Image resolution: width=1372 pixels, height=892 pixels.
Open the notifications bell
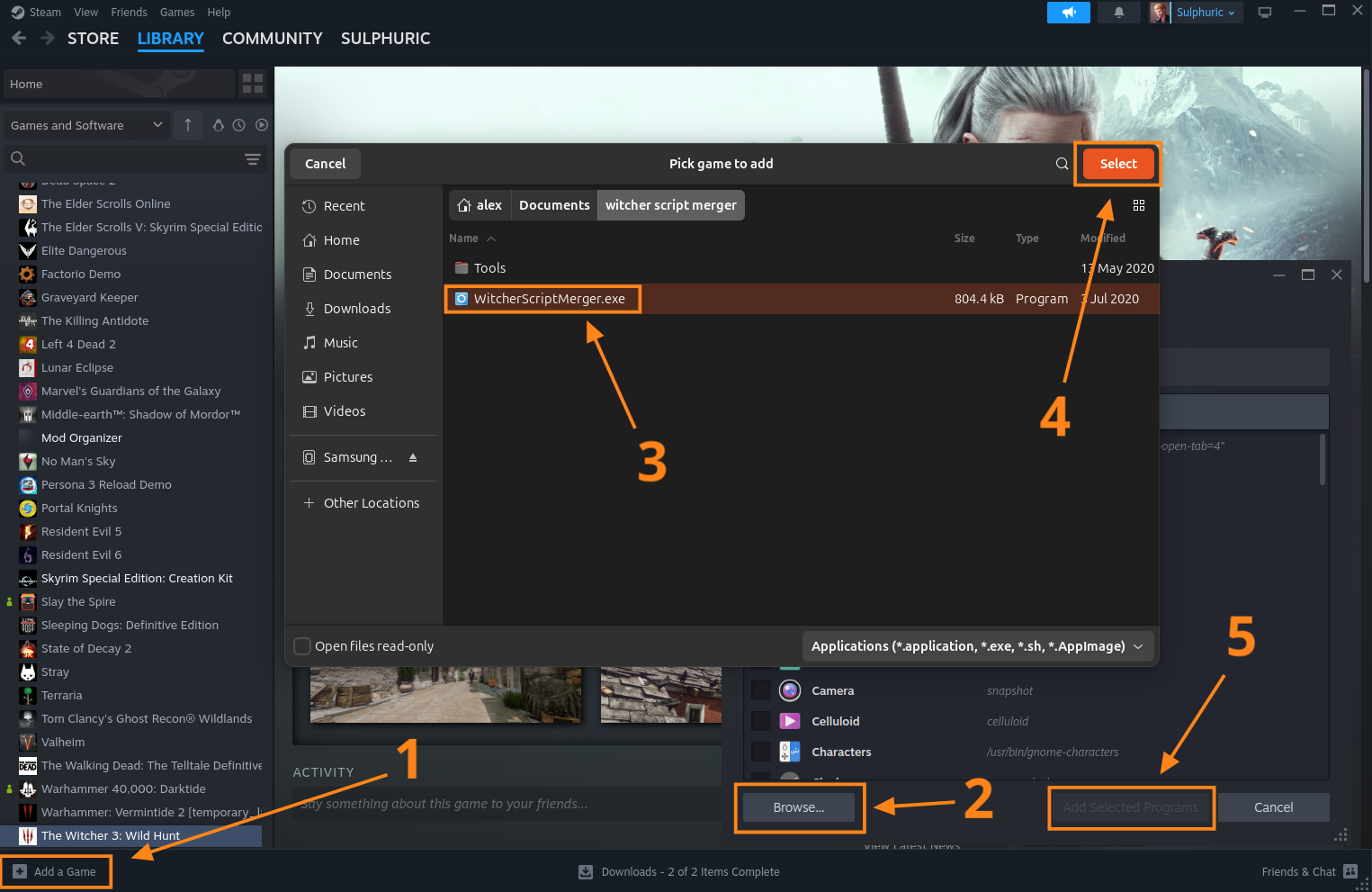pos(1118,13)
